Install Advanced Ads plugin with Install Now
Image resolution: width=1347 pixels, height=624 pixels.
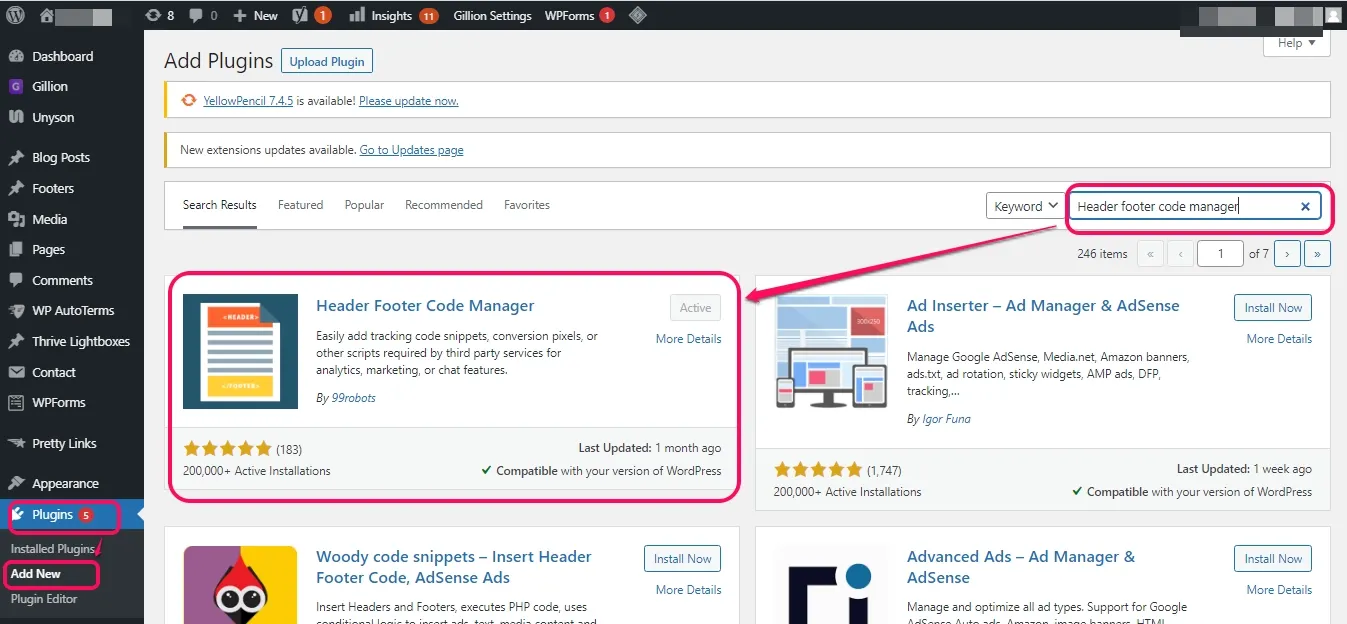[1273, 559]
